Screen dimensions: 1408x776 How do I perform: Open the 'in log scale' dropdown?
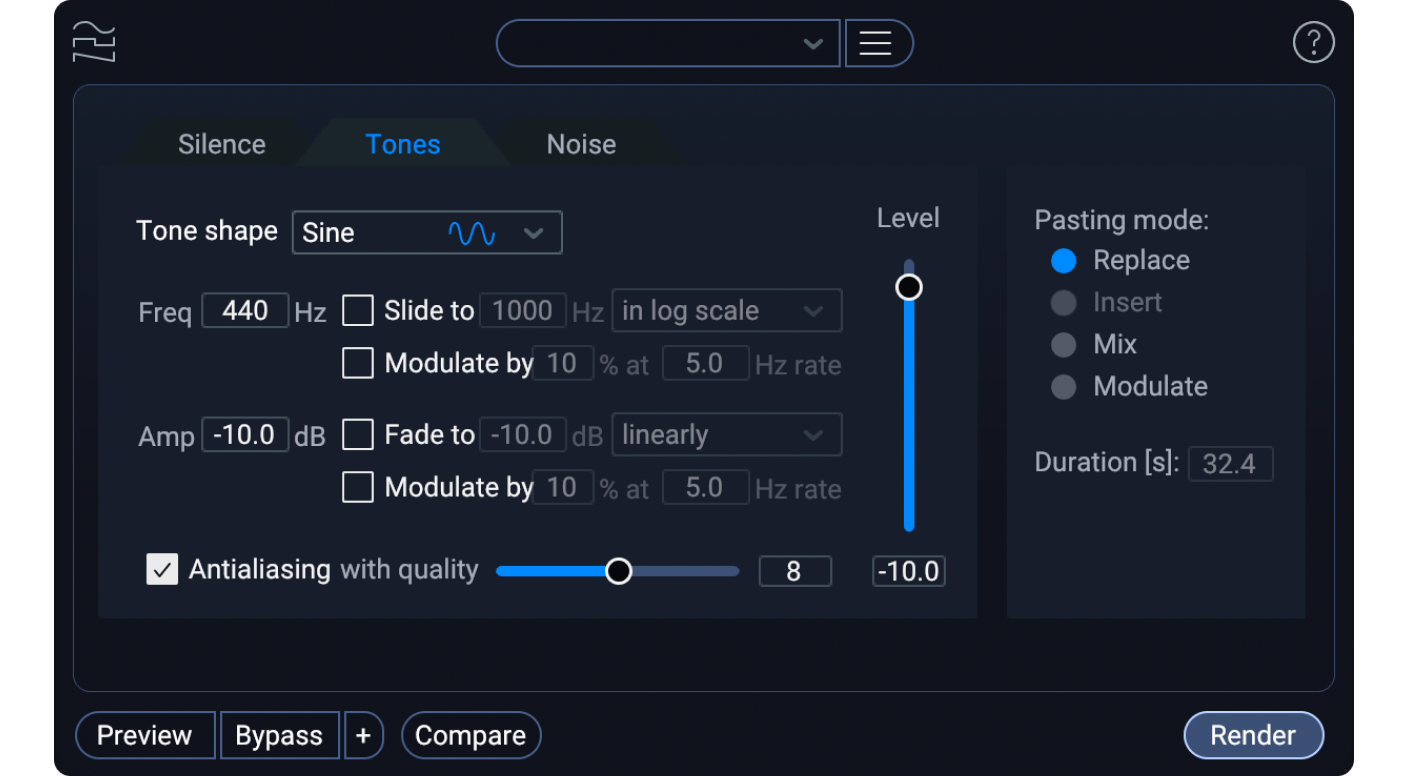[726, 311]
